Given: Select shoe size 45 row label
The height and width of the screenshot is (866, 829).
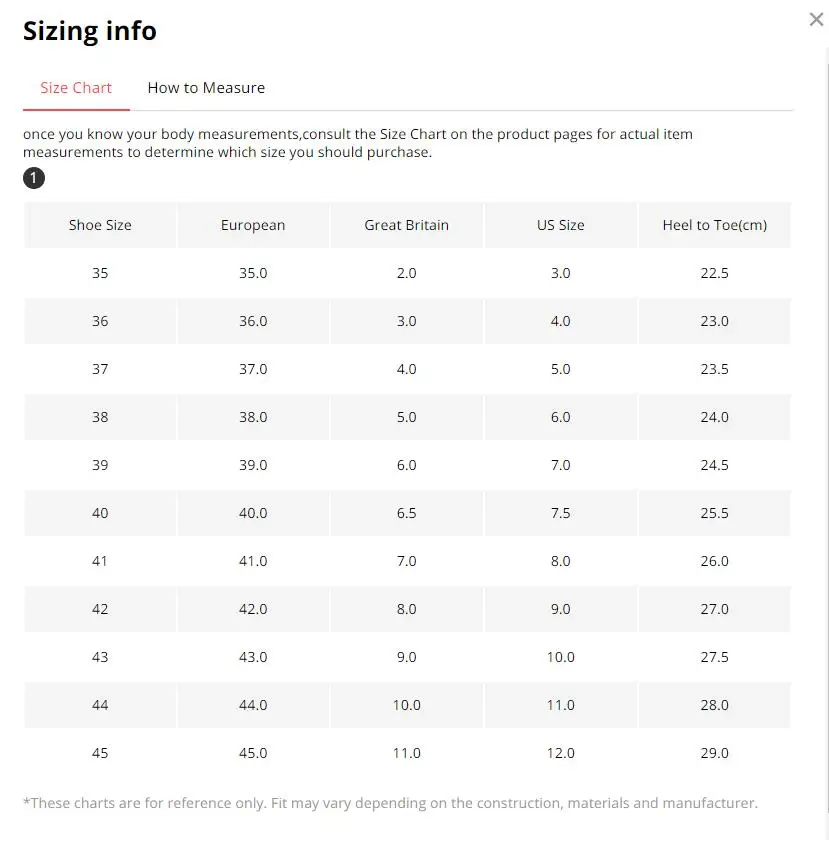Looking at the screenshot, I should click(100, 753).
